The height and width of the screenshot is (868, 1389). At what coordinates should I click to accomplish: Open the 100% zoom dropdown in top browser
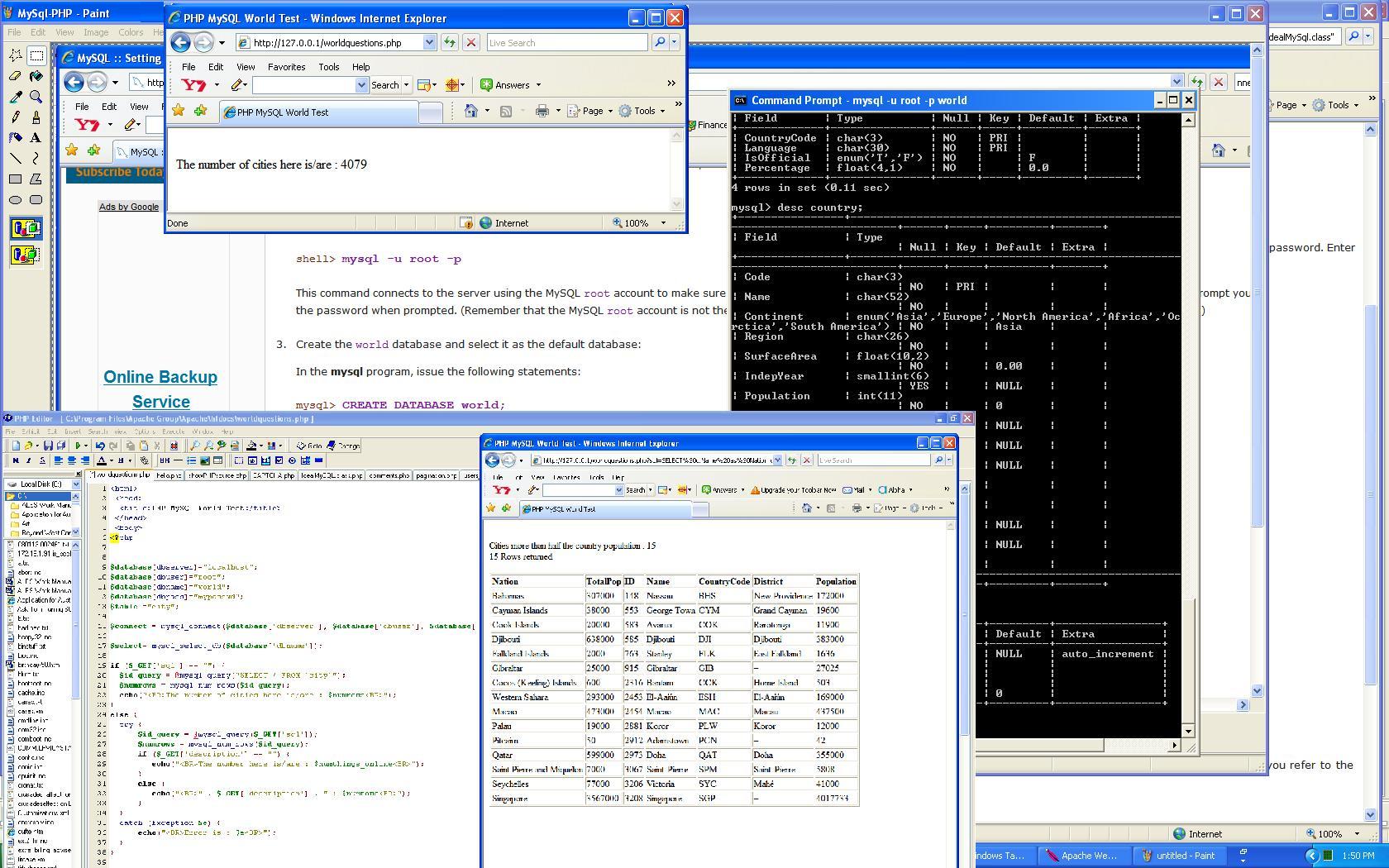coord(662,222)
